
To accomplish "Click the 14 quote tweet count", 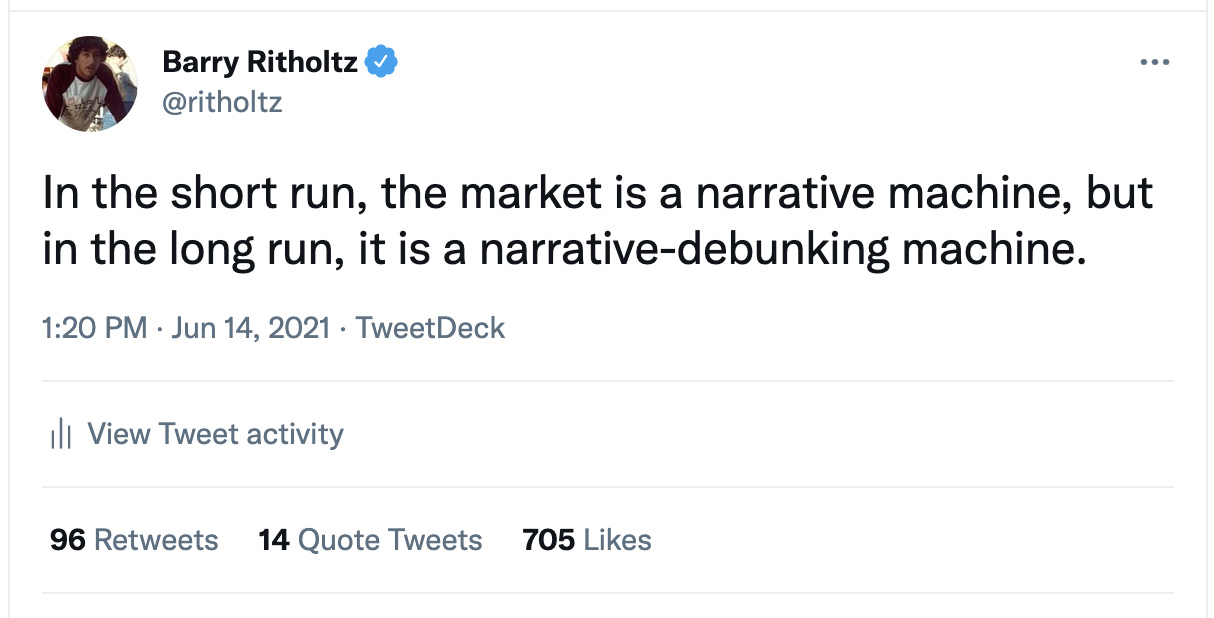I will [x=273, y=540].
